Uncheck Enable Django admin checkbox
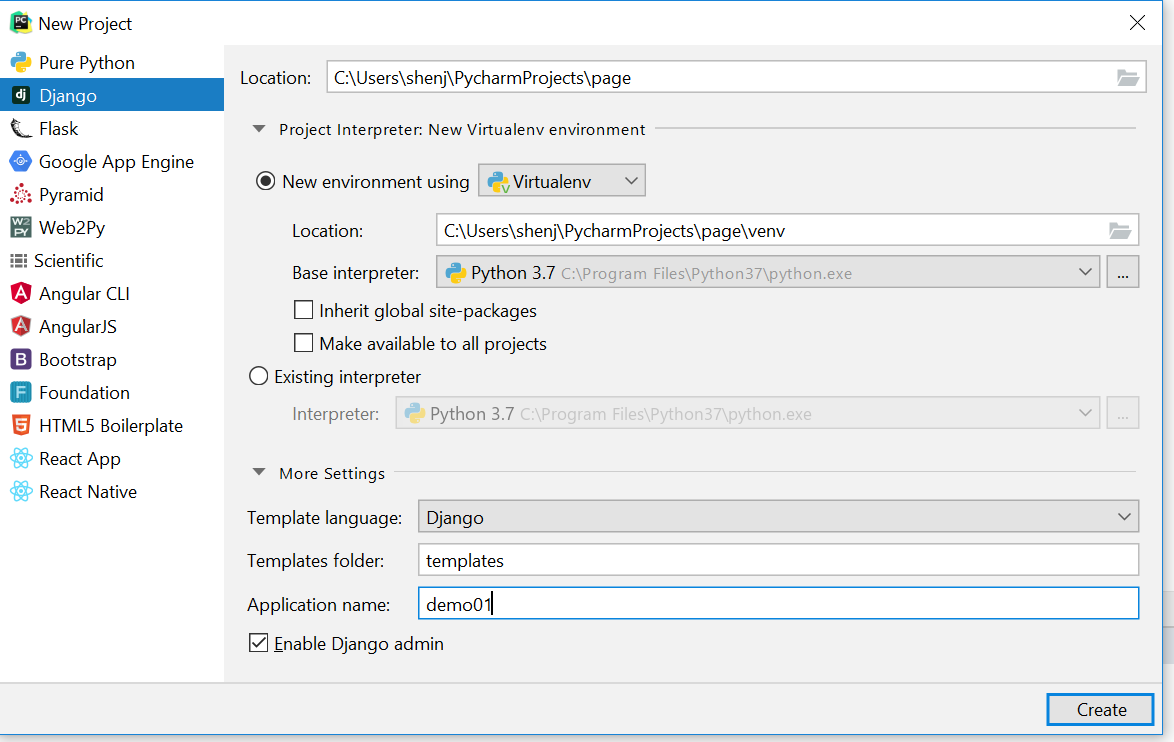The height and width of the screenshot is (742, 1174). (258, 643)
